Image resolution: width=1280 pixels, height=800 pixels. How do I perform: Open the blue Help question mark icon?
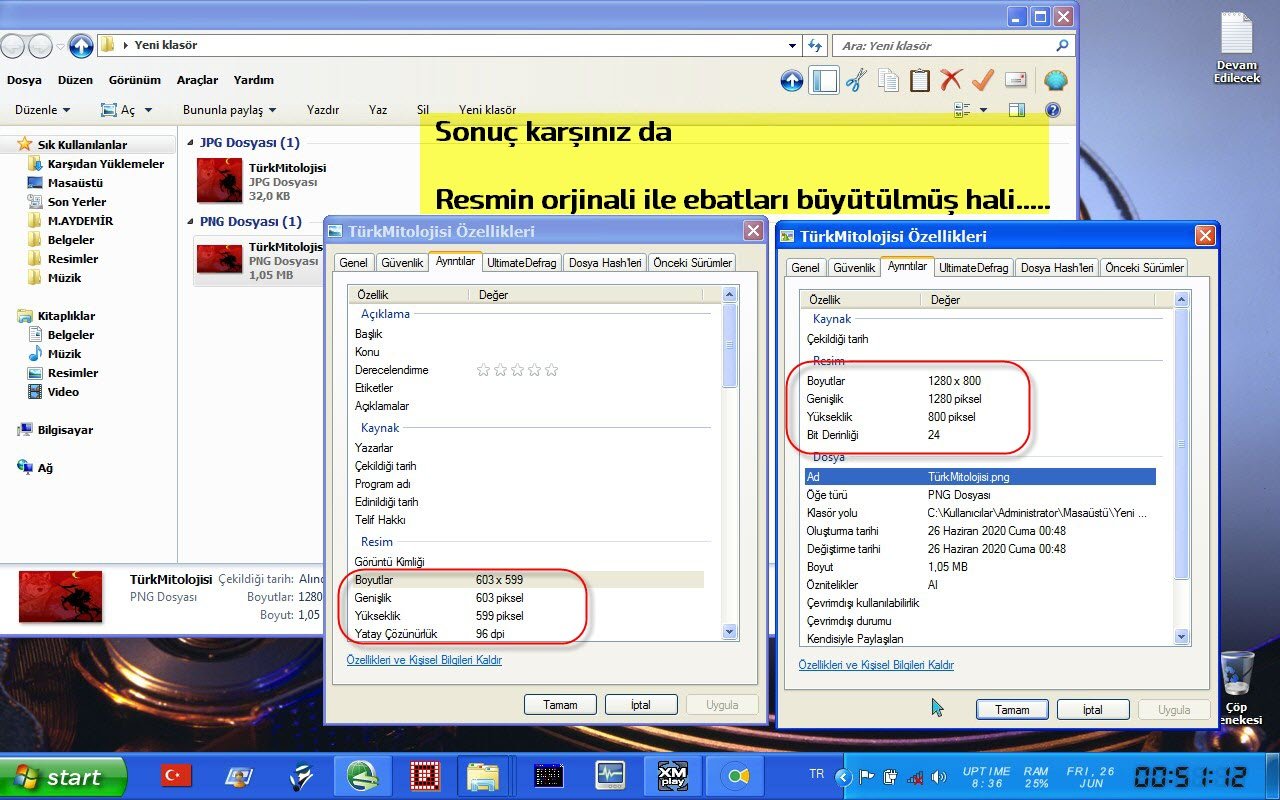1052,110
